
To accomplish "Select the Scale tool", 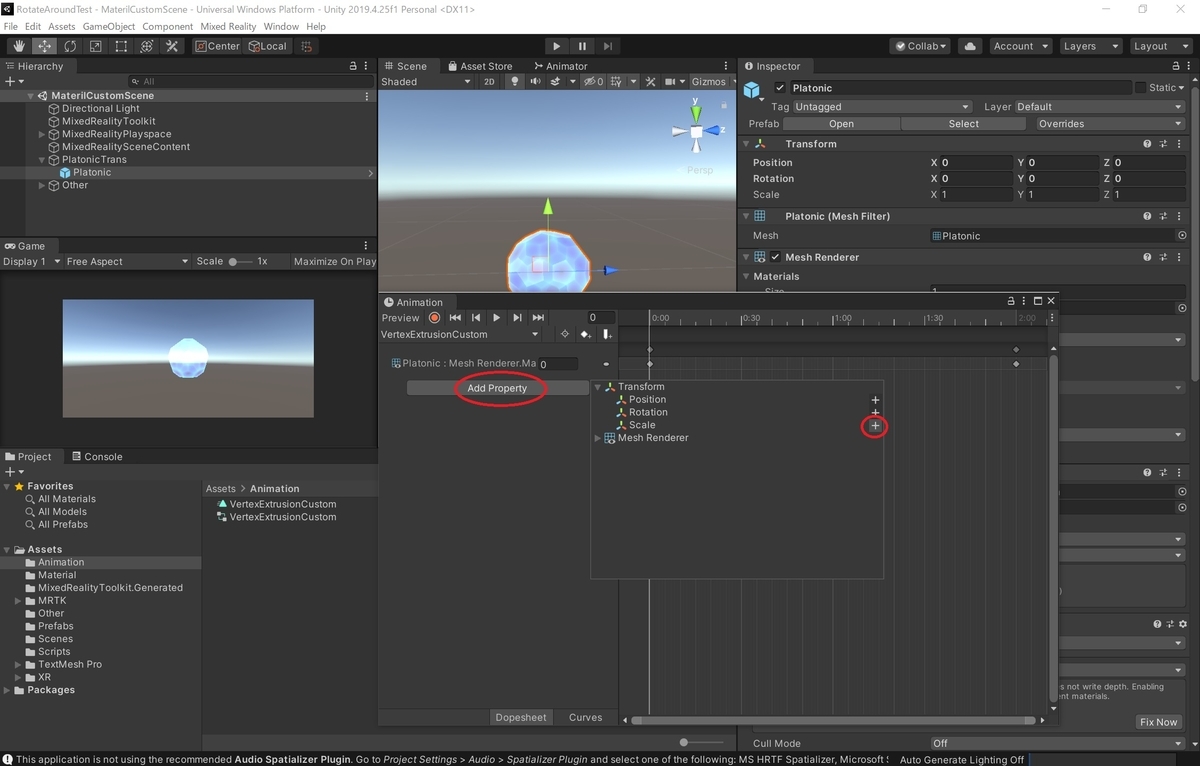I will [96, 46].
